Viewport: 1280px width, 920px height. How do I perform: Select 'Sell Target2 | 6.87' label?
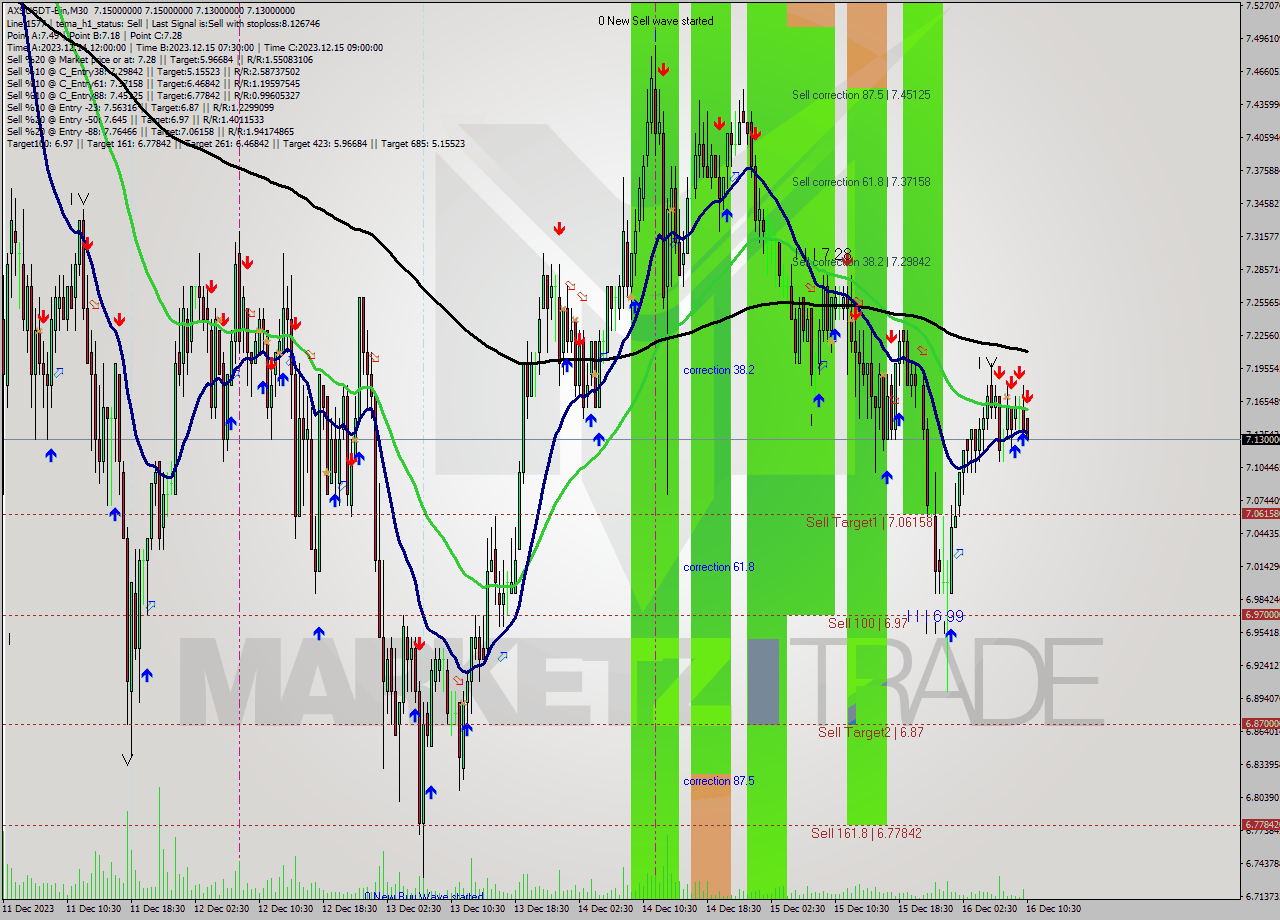pyautogui.click(x=870, y=732)
